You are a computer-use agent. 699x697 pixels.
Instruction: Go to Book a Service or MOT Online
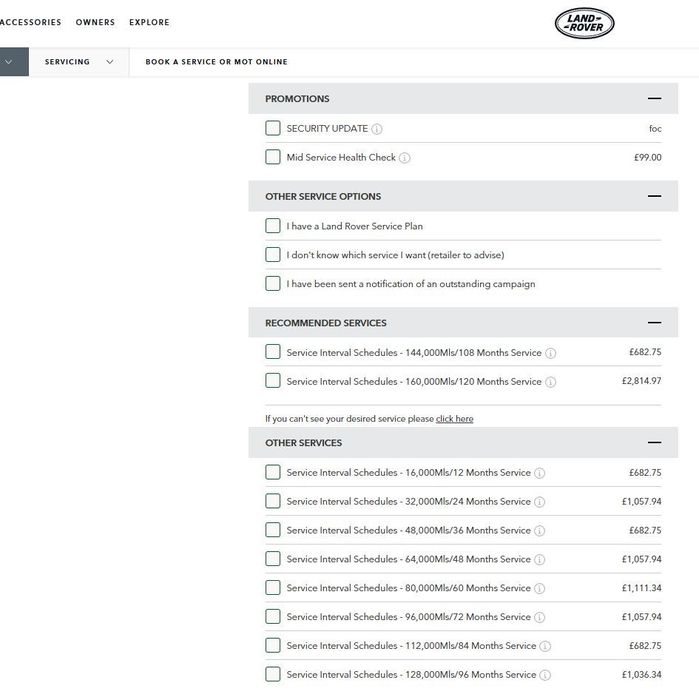tap(216, 62)
